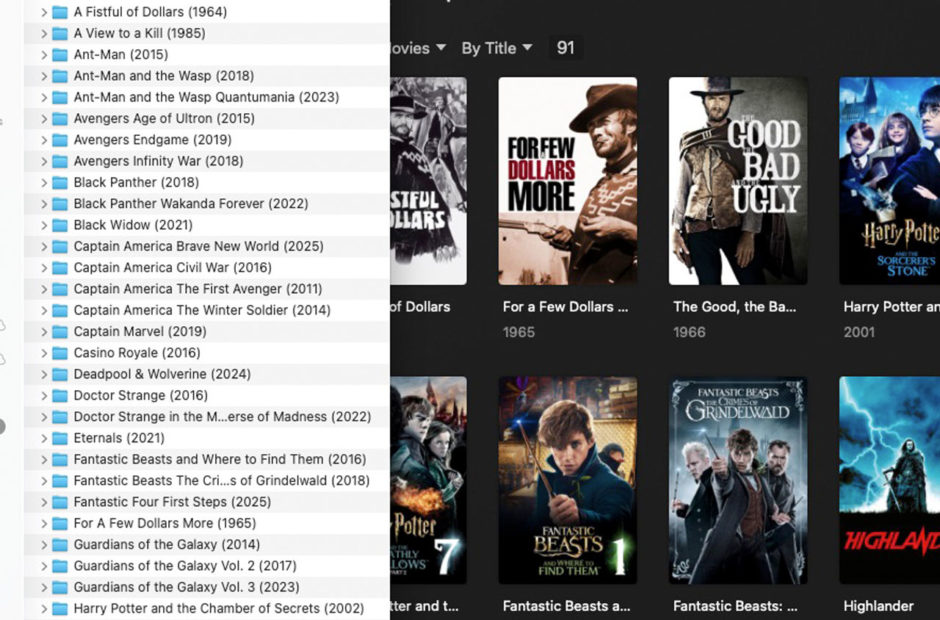Open the Fantastic Beasts and Where to Find Them poster

[x=568, y=480]
